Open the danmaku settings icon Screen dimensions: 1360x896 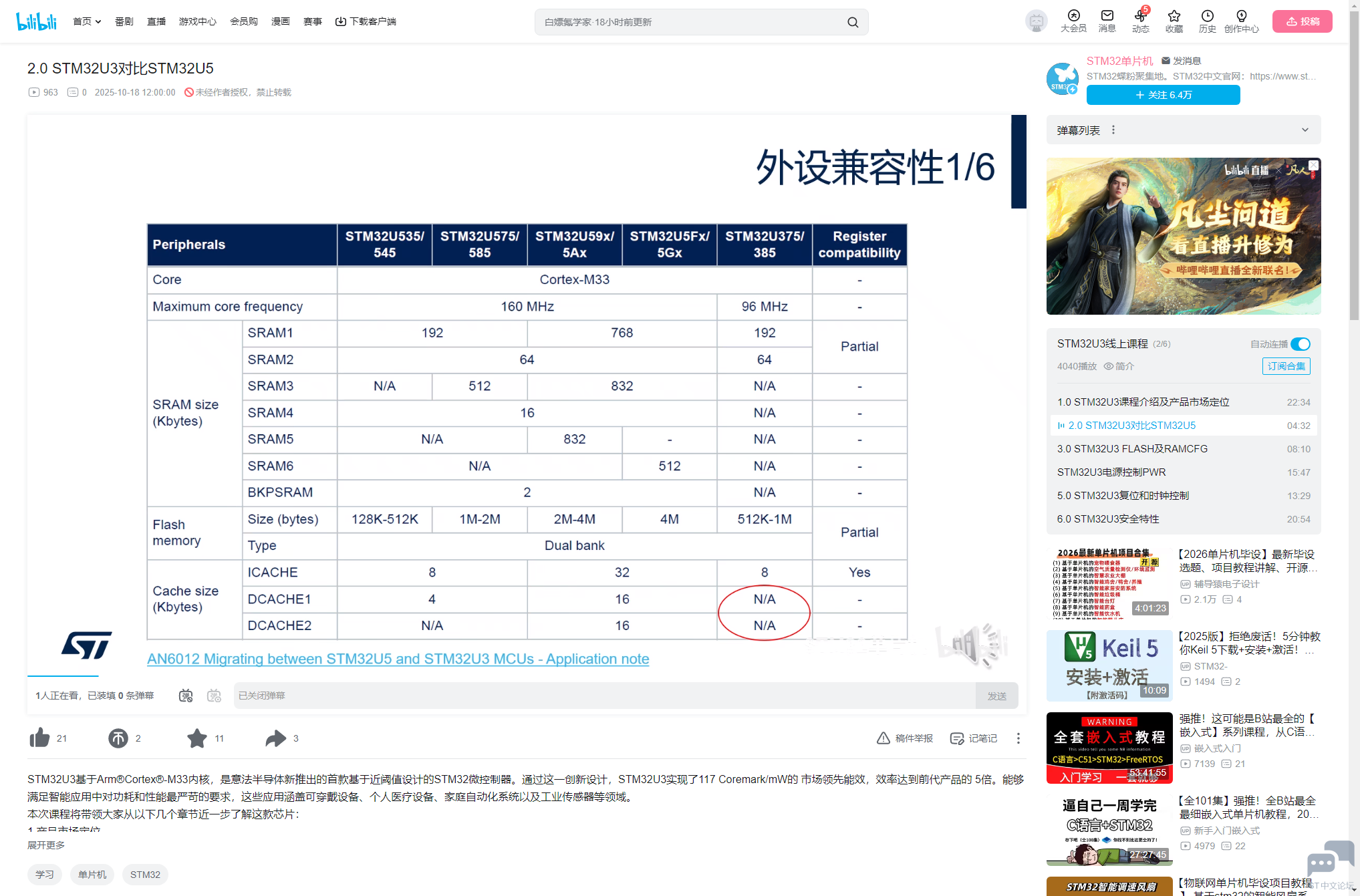pyautogui.click(x=214, y=696)
